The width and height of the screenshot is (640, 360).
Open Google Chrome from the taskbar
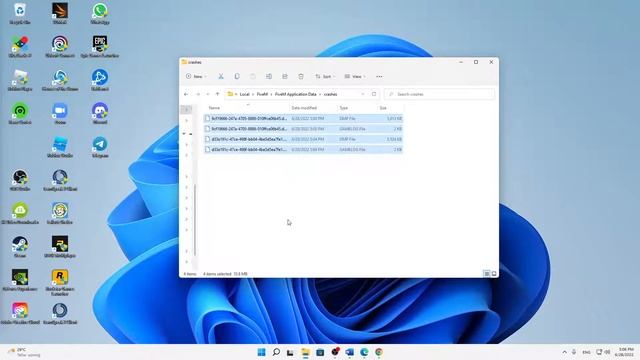pyautogui.click(x=379, y=352)
